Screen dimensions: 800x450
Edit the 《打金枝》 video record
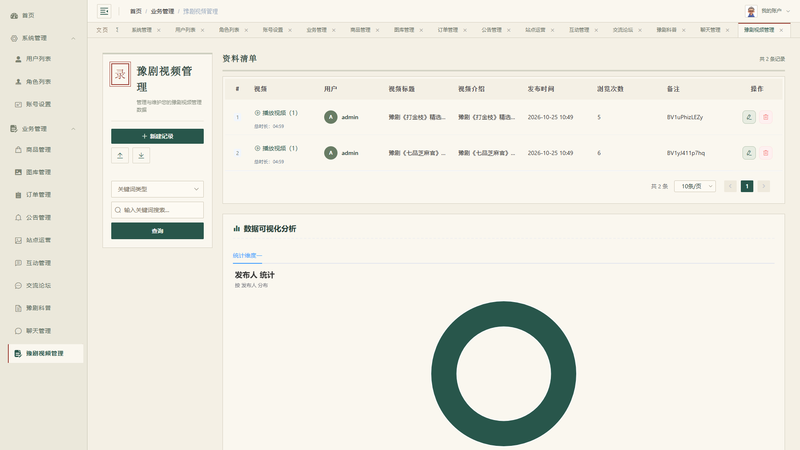(749, 117)
